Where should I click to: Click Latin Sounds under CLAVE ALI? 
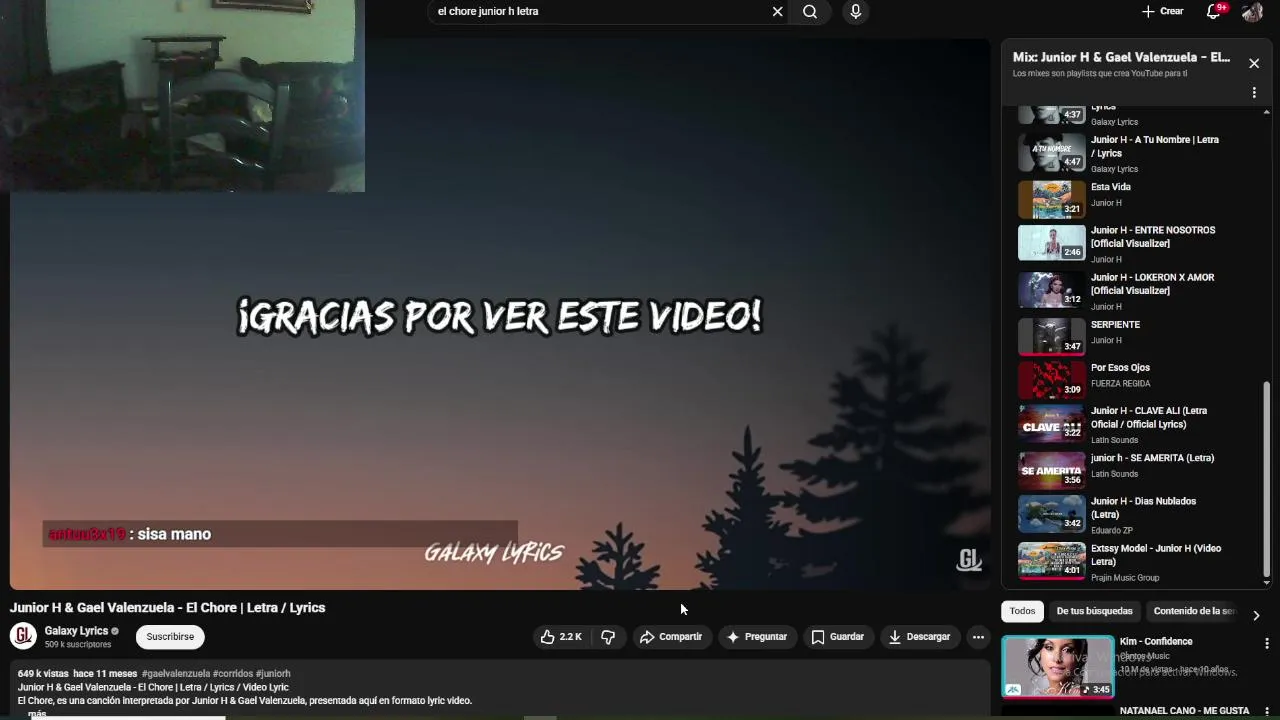click(1114, 440)
